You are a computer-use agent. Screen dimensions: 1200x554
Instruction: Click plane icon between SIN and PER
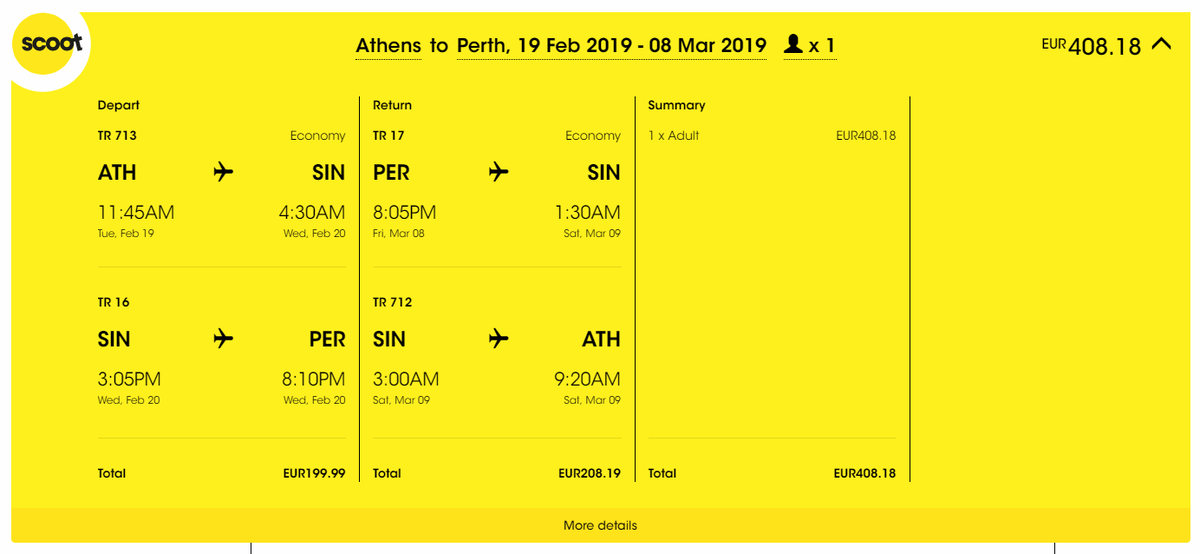pyautogui.click(x=223, y=339)
